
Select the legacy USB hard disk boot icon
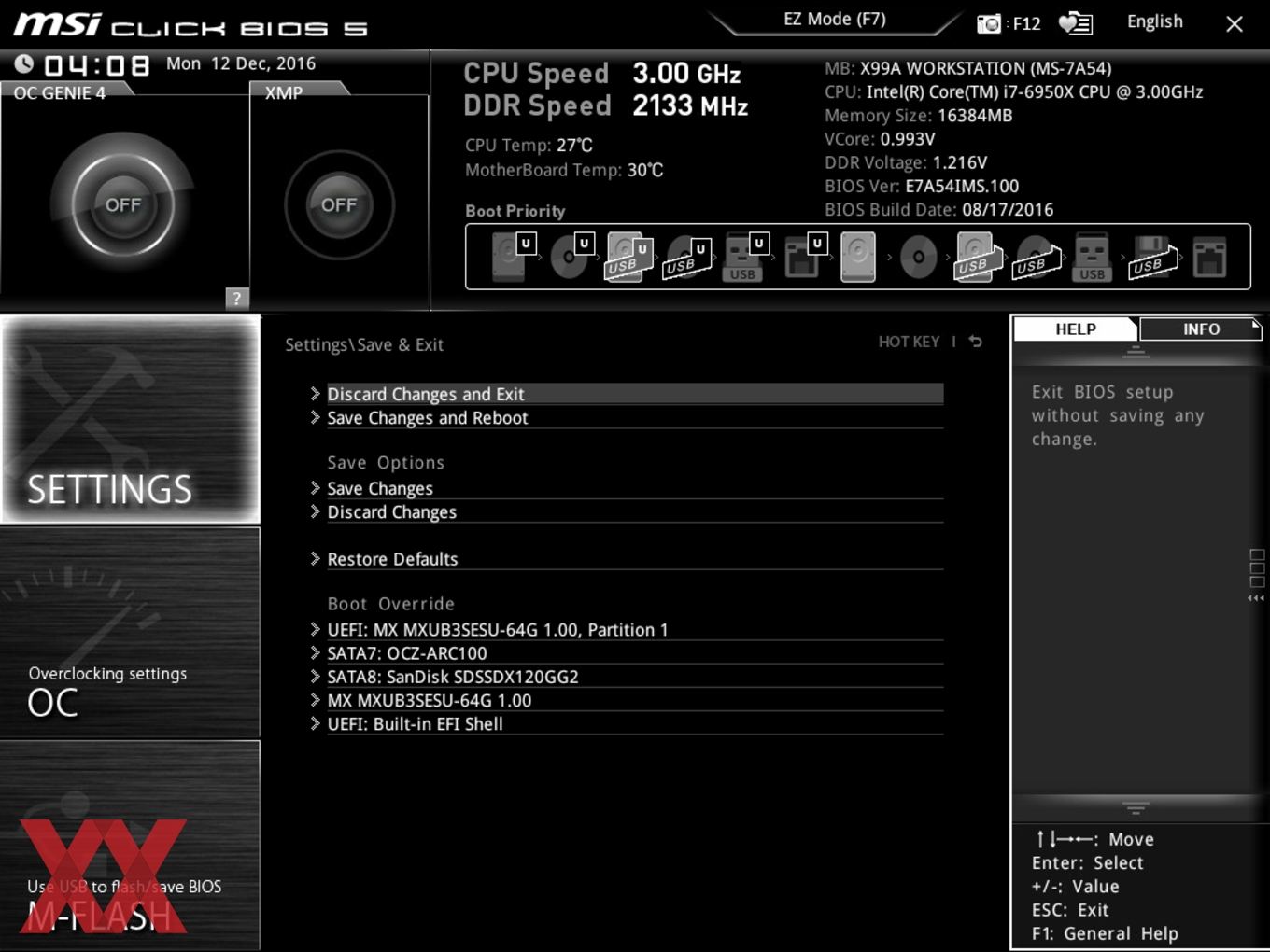[977, 257]
